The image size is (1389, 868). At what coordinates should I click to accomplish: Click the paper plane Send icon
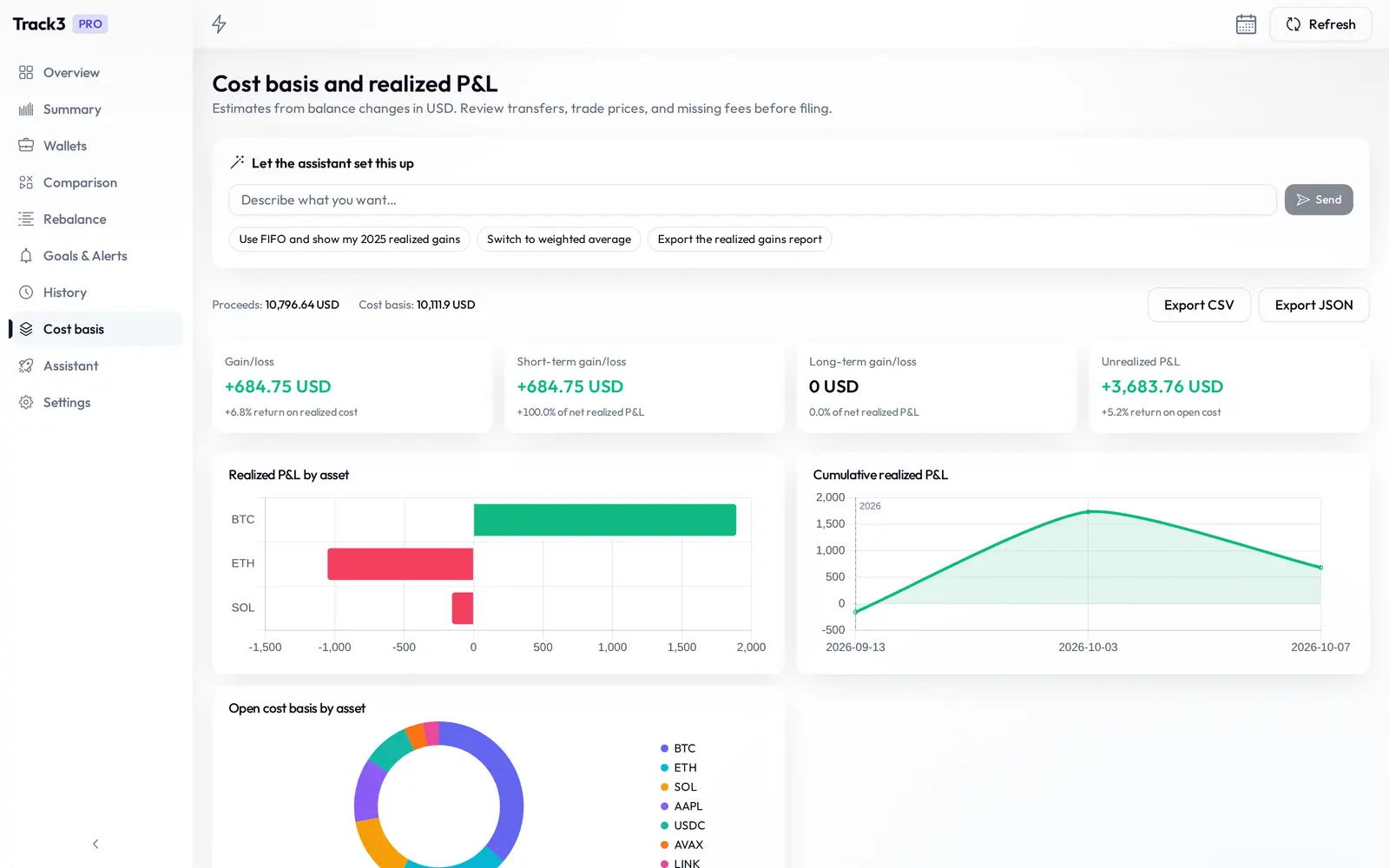coord(1302,200)
